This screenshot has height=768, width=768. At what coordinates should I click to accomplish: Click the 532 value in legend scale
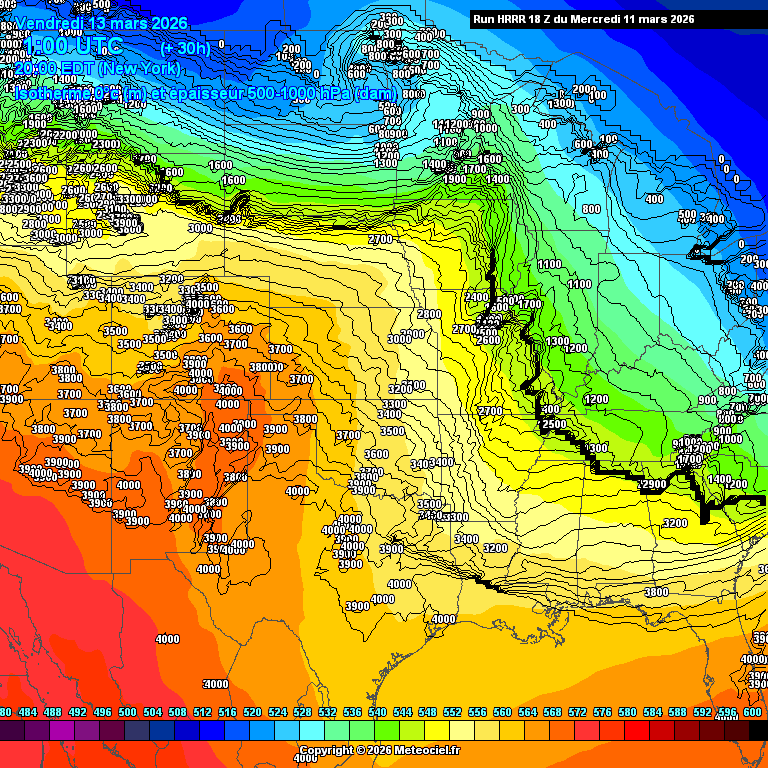pyautogui.click(x=327, y=712)
